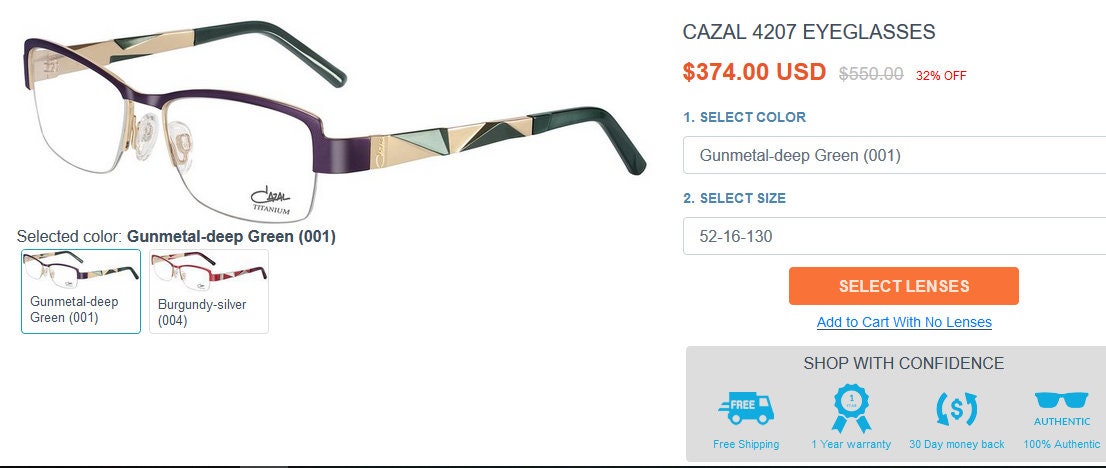Screen dimensions: 1106x468
Task: Click the $374.00 USD sale price
Action: pos(754,72)
